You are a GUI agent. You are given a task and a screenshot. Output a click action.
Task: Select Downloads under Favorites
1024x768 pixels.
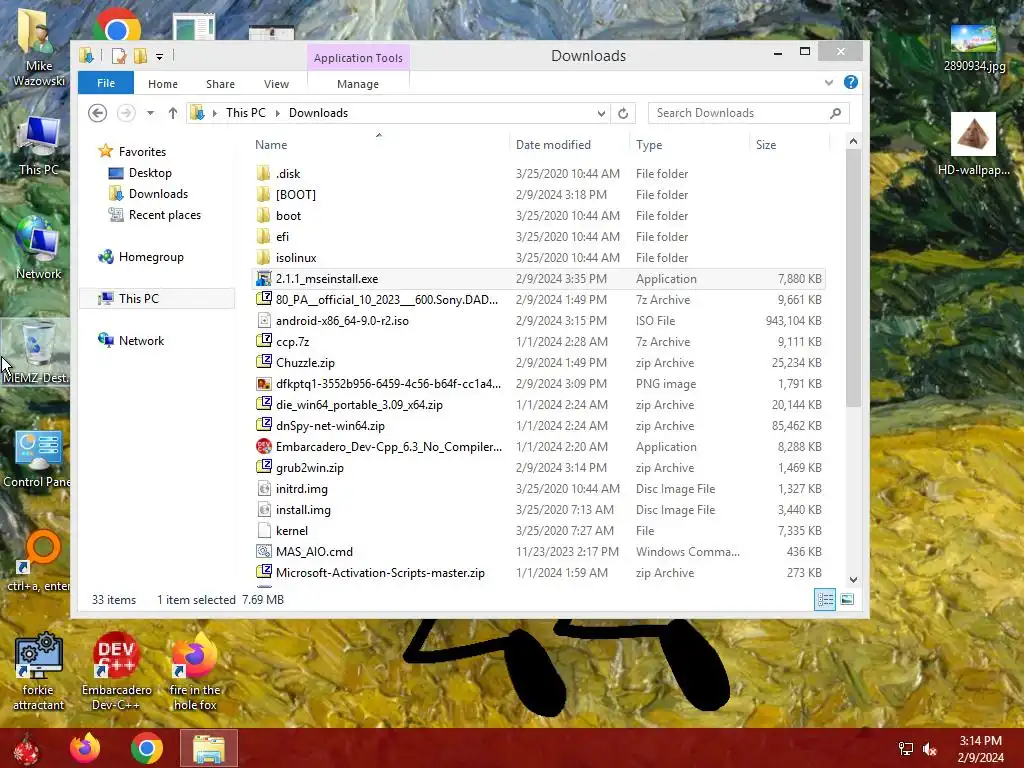(158, 194)
